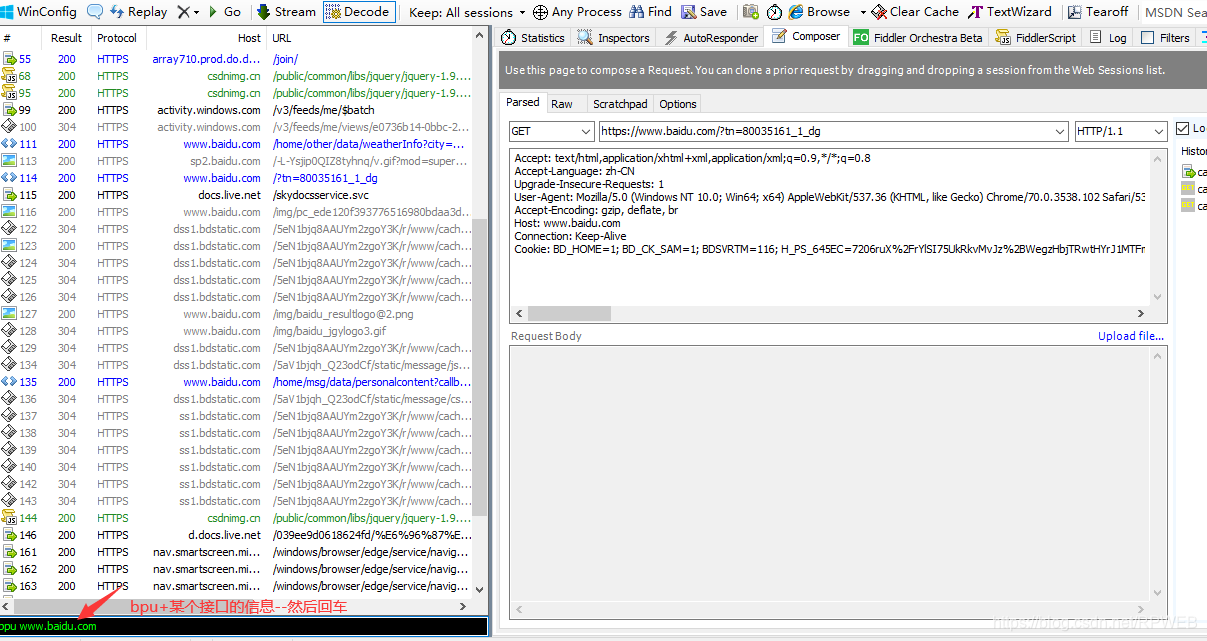
Task: Click Browse with Internet Explorer icon
Action: point(796,12)
